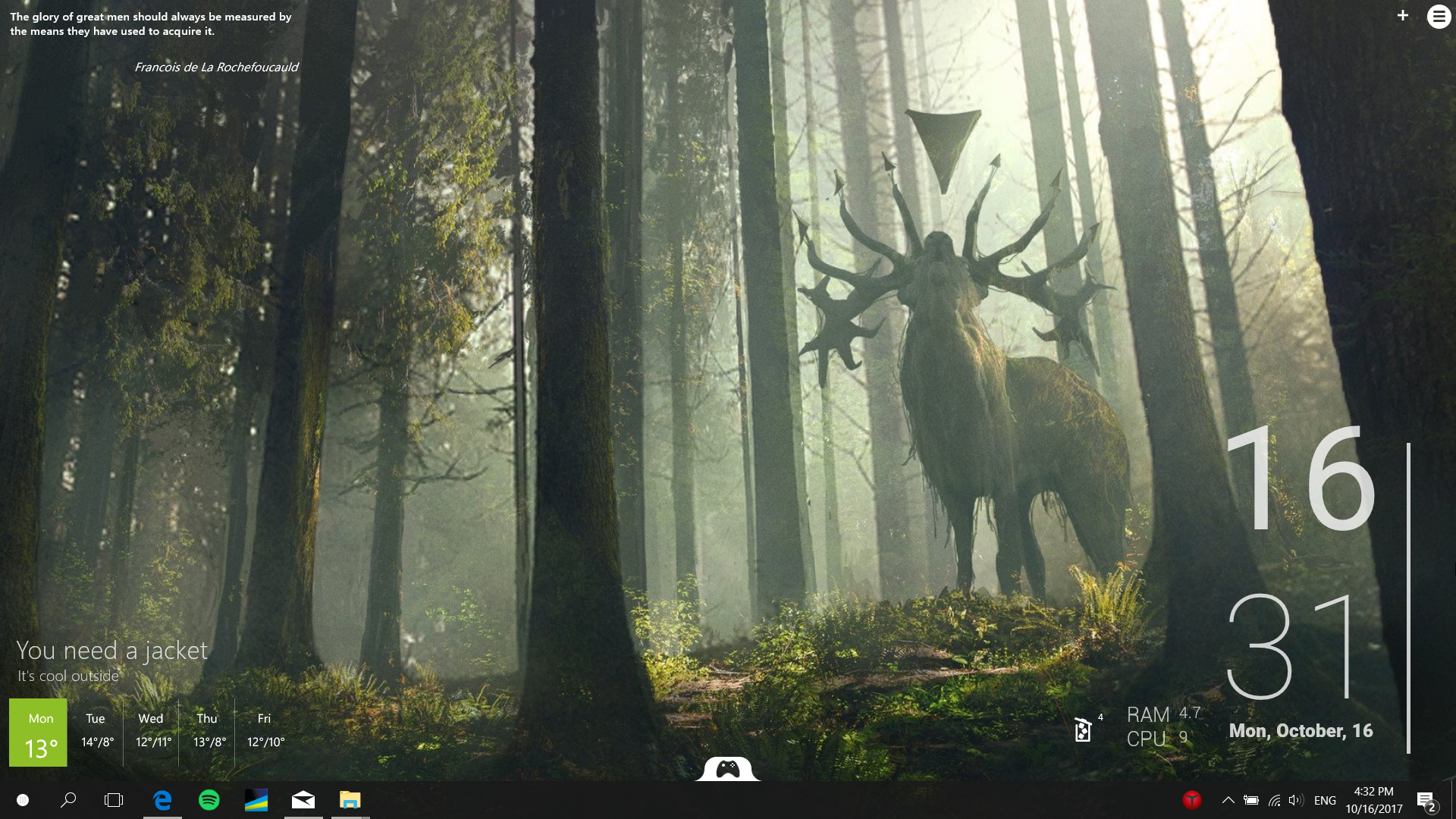Click author 'Francois de La Rochefoucauld'

pos(216,67)
